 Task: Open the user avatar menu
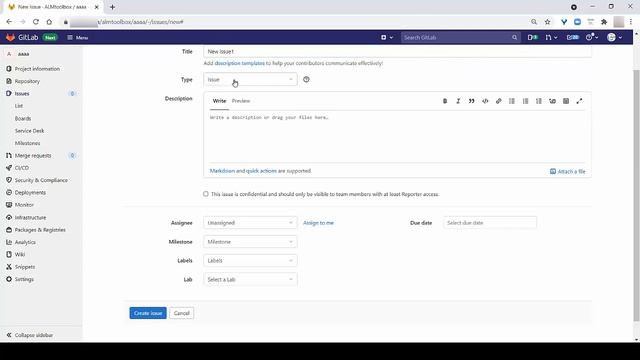(614, 38)
